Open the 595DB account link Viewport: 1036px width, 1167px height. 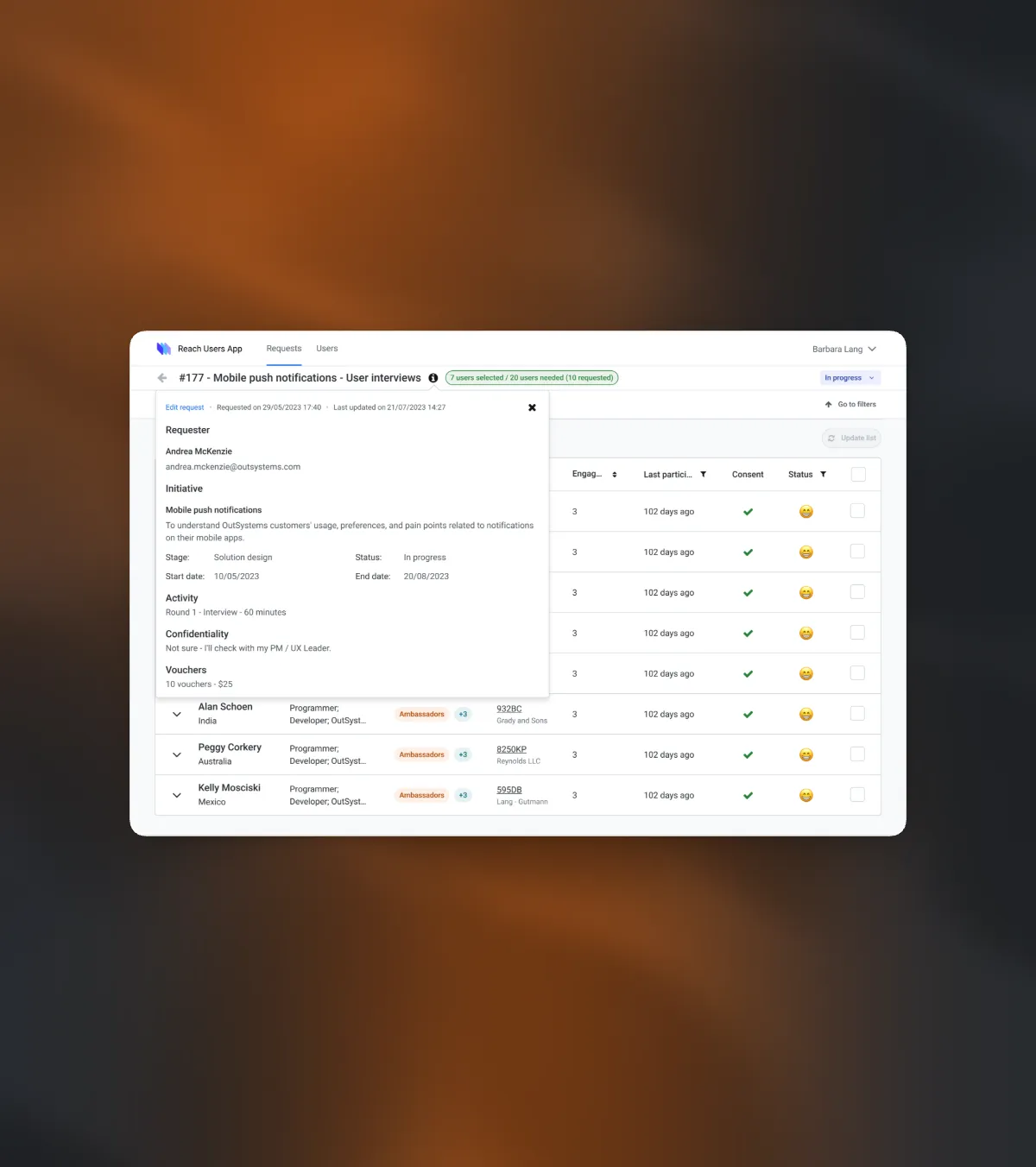(x=509, y=790)
